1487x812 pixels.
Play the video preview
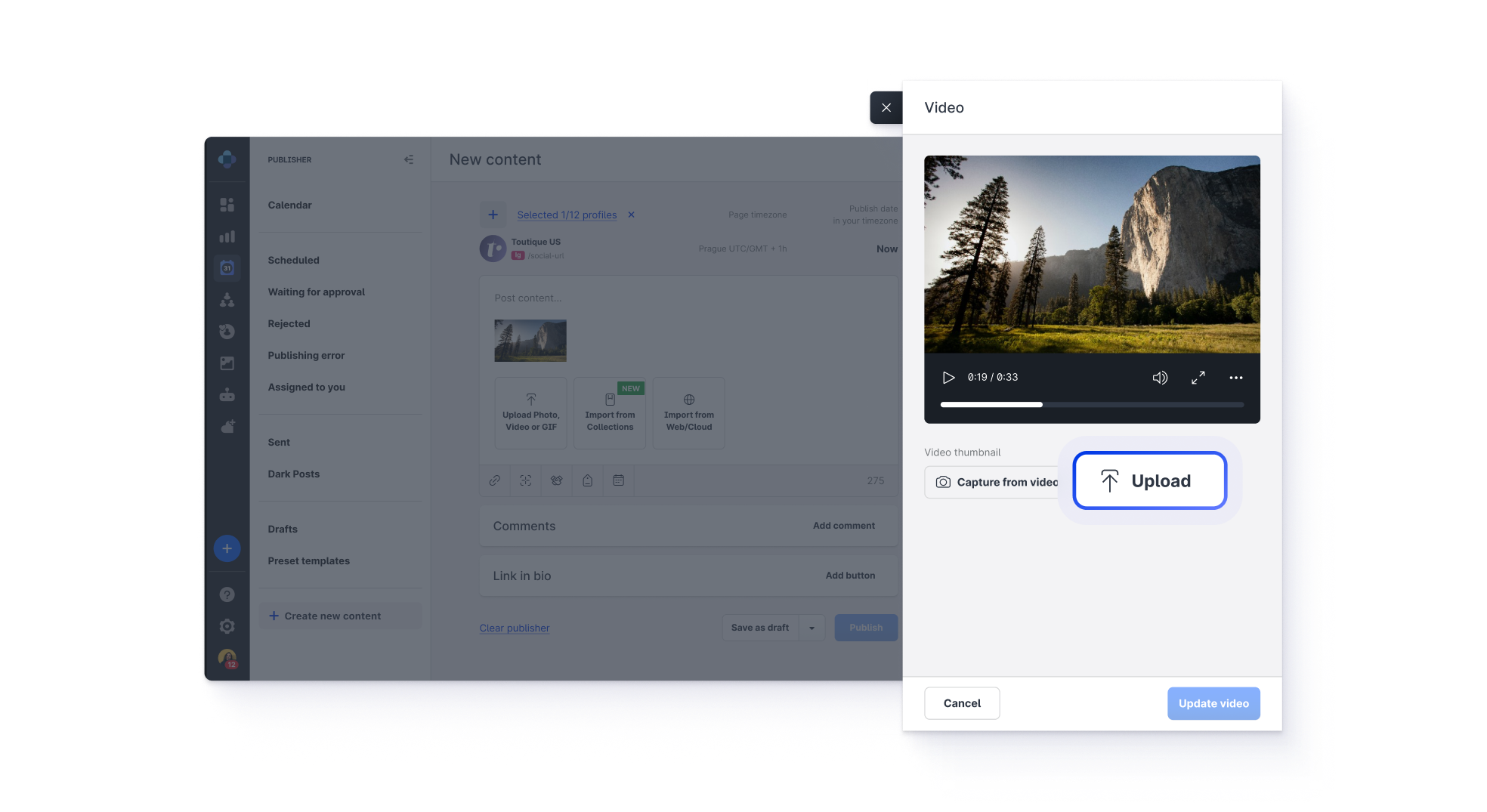click(948, 378)
